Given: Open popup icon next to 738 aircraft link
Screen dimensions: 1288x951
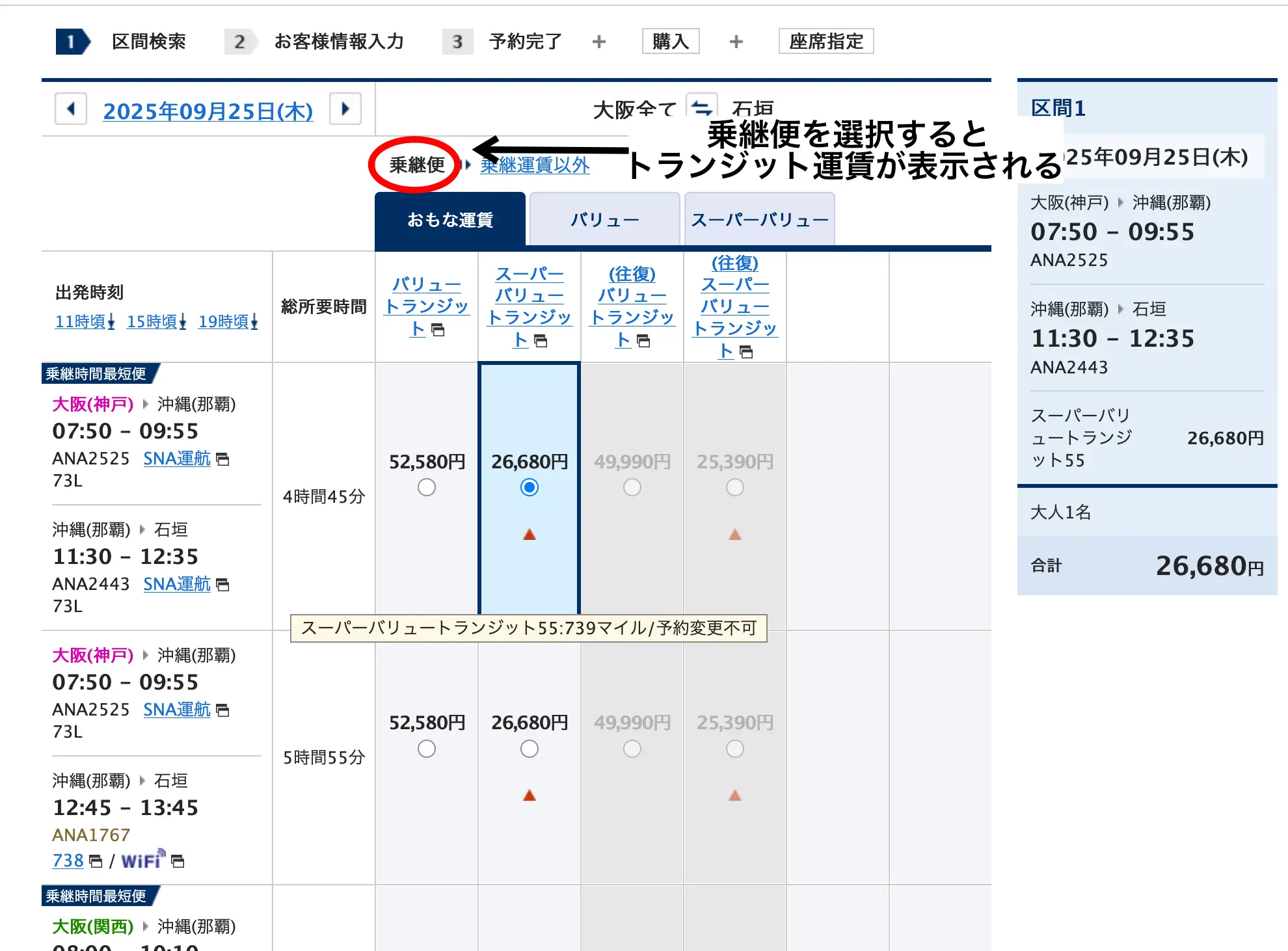Looking at the screenshot, I should (95, 861).
